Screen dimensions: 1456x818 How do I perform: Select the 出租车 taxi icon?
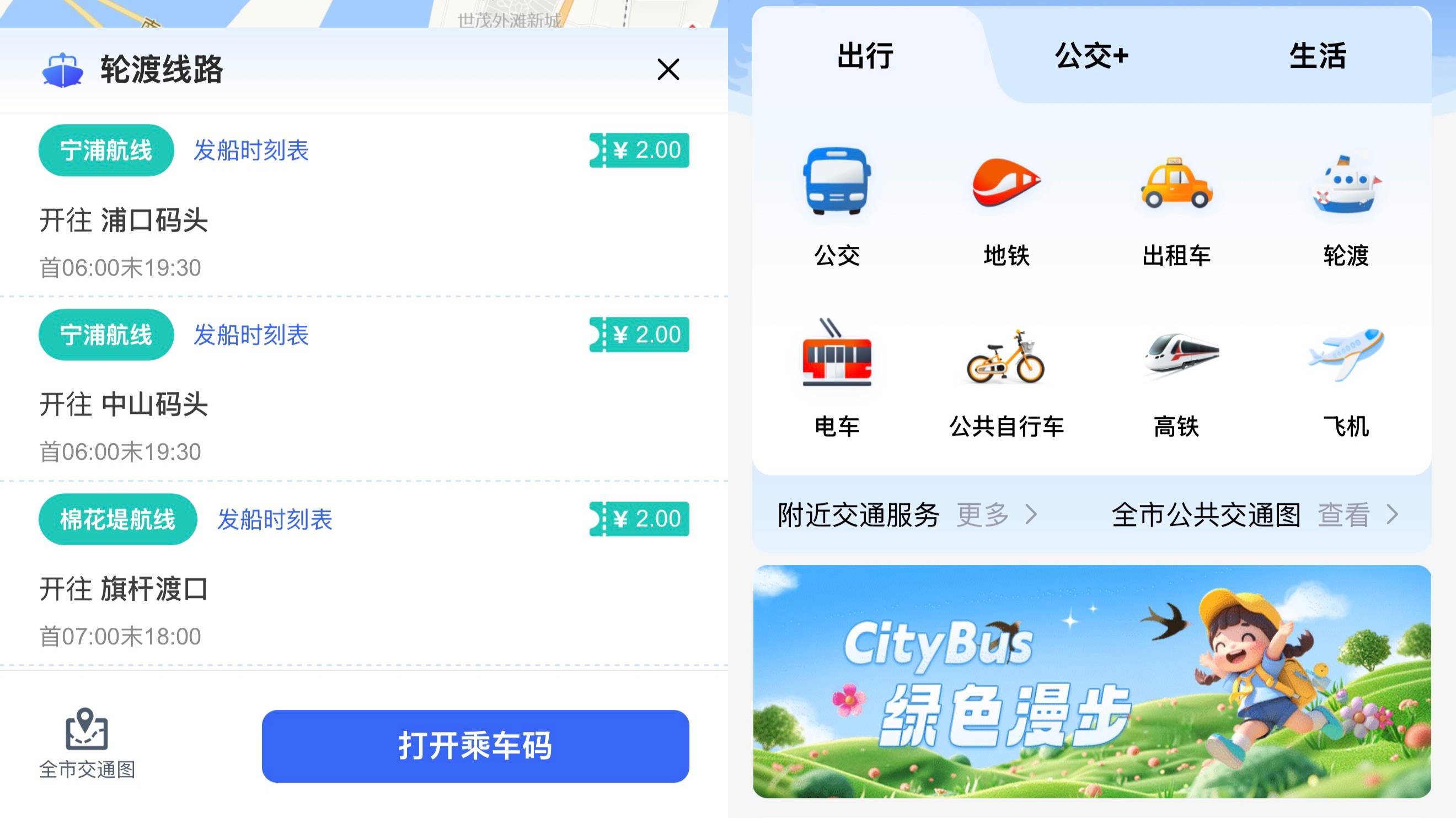point(1176,182)
